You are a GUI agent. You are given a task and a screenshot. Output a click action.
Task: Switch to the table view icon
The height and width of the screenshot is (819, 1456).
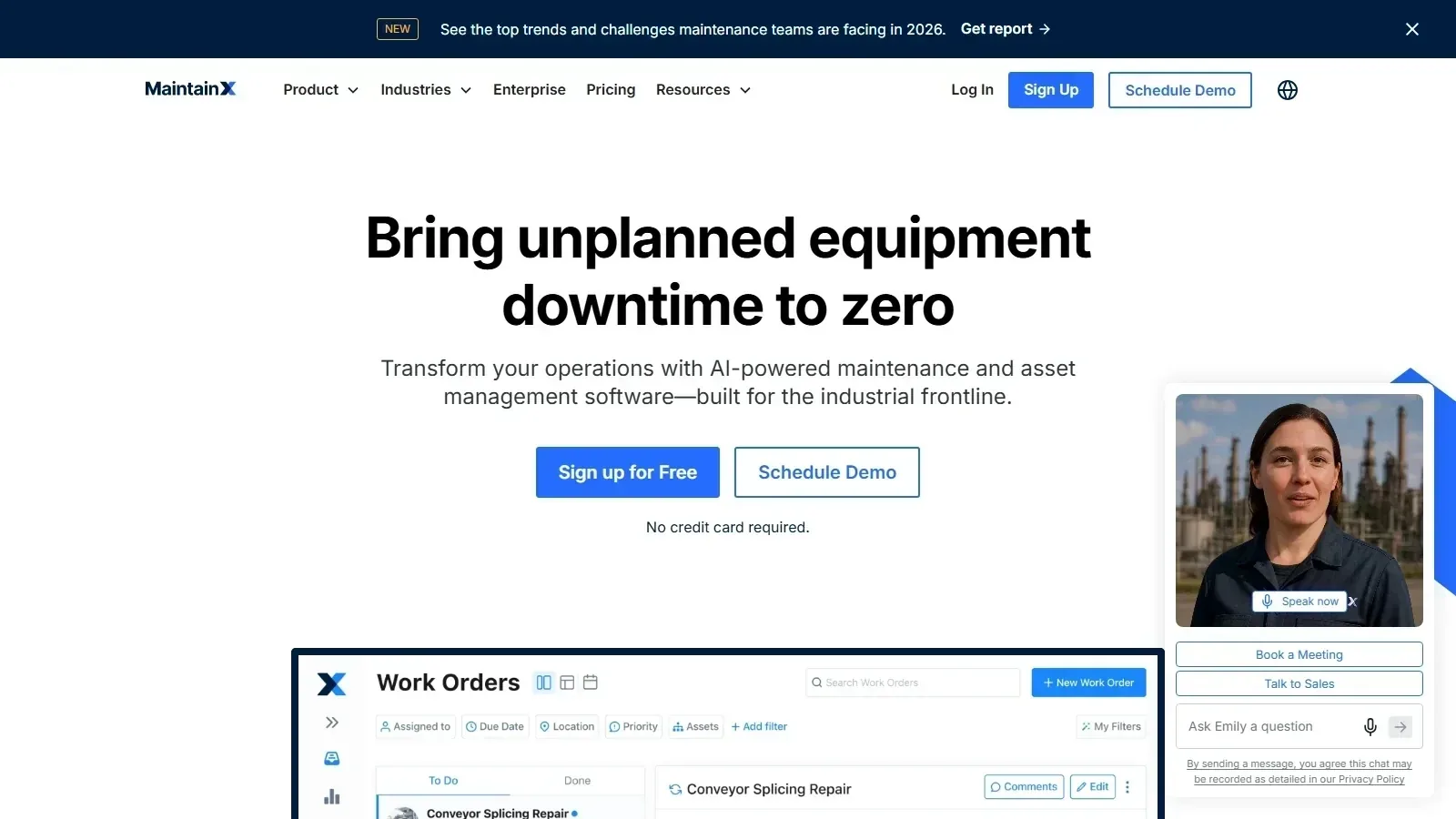(567, 682)
